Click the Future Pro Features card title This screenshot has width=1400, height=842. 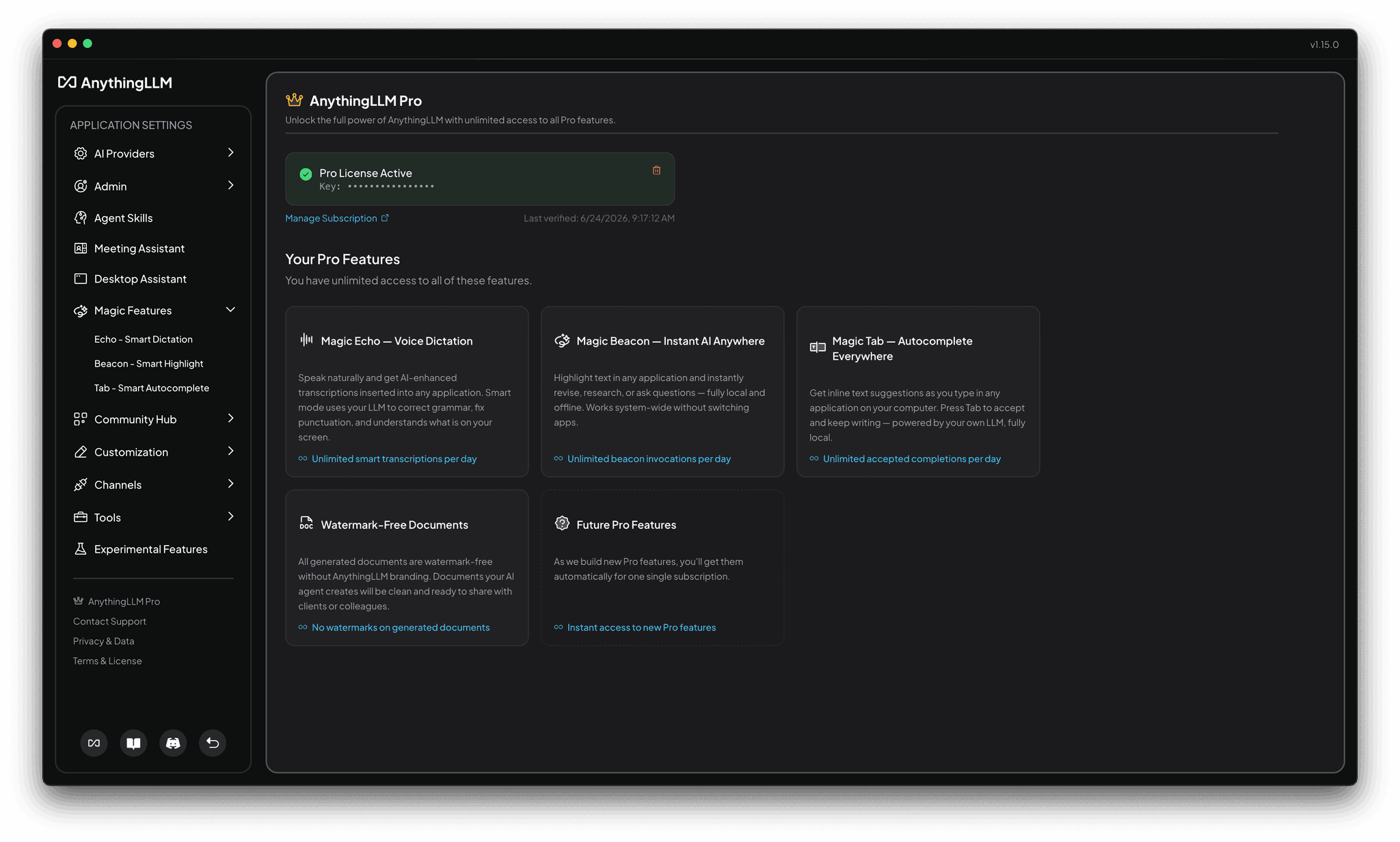(x=626, y=525)
